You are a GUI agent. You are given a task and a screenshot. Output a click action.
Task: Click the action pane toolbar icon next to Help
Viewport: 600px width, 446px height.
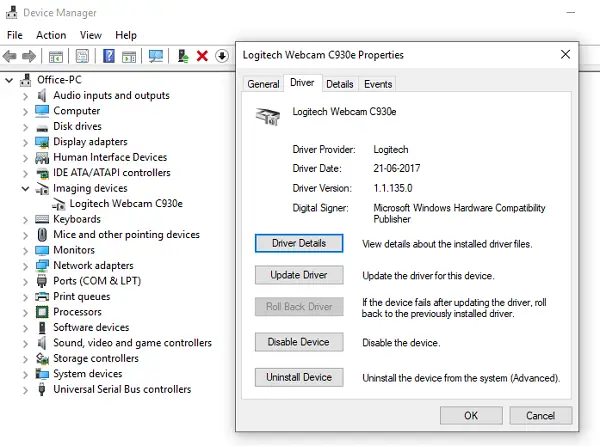(x=129, y=57)
